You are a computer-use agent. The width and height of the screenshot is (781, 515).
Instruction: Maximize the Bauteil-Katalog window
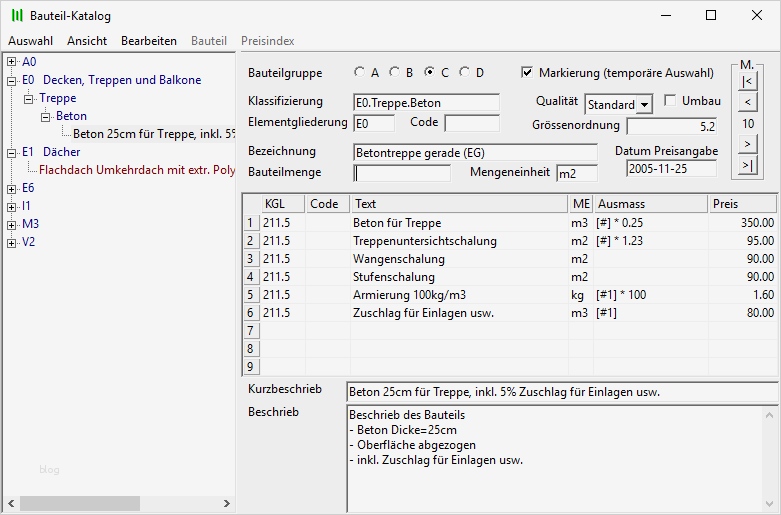click(711, 15)
